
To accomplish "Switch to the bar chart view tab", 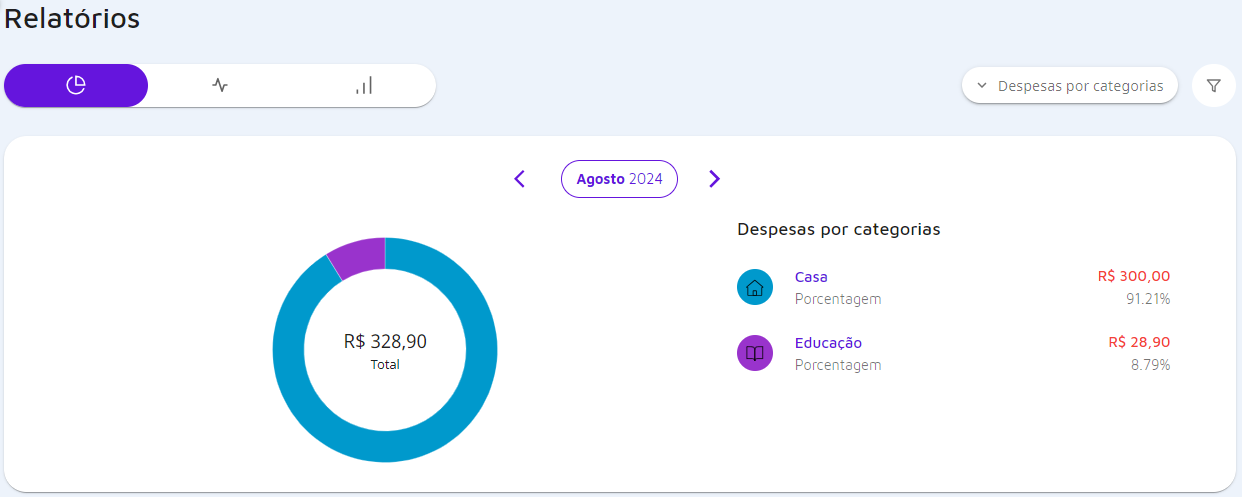I will pyautogui.click(x=364, y=86).
